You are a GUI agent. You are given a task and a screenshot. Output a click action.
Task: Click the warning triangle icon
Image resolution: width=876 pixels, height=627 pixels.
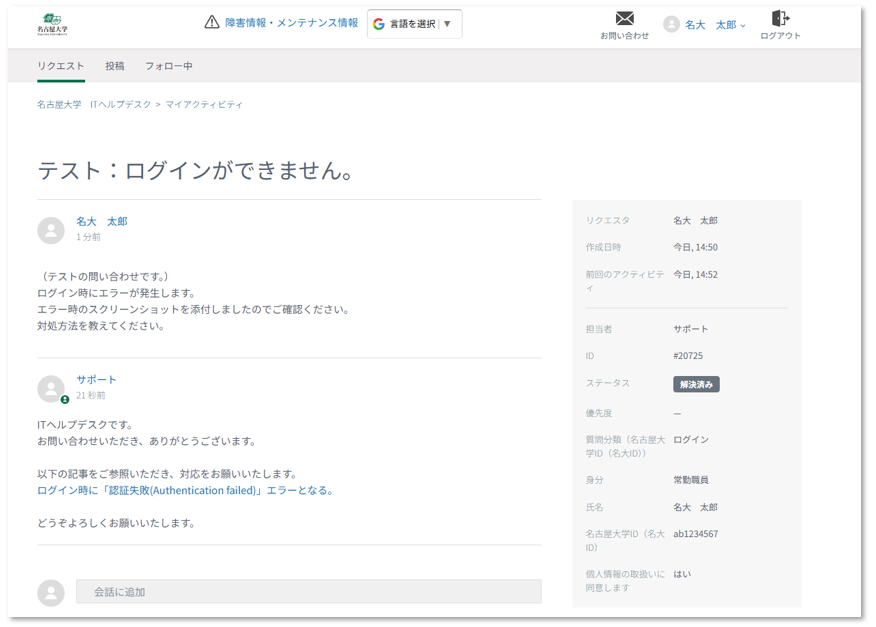pos(211,23)
